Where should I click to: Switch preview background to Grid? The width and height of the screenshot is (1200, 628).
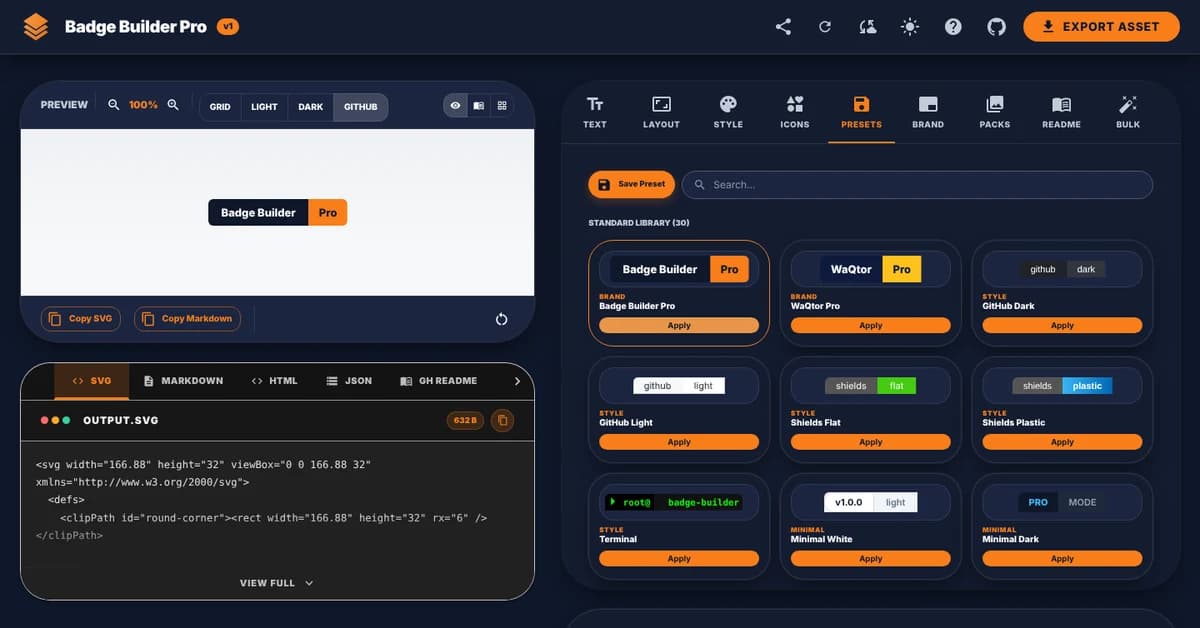coord(220,106)
